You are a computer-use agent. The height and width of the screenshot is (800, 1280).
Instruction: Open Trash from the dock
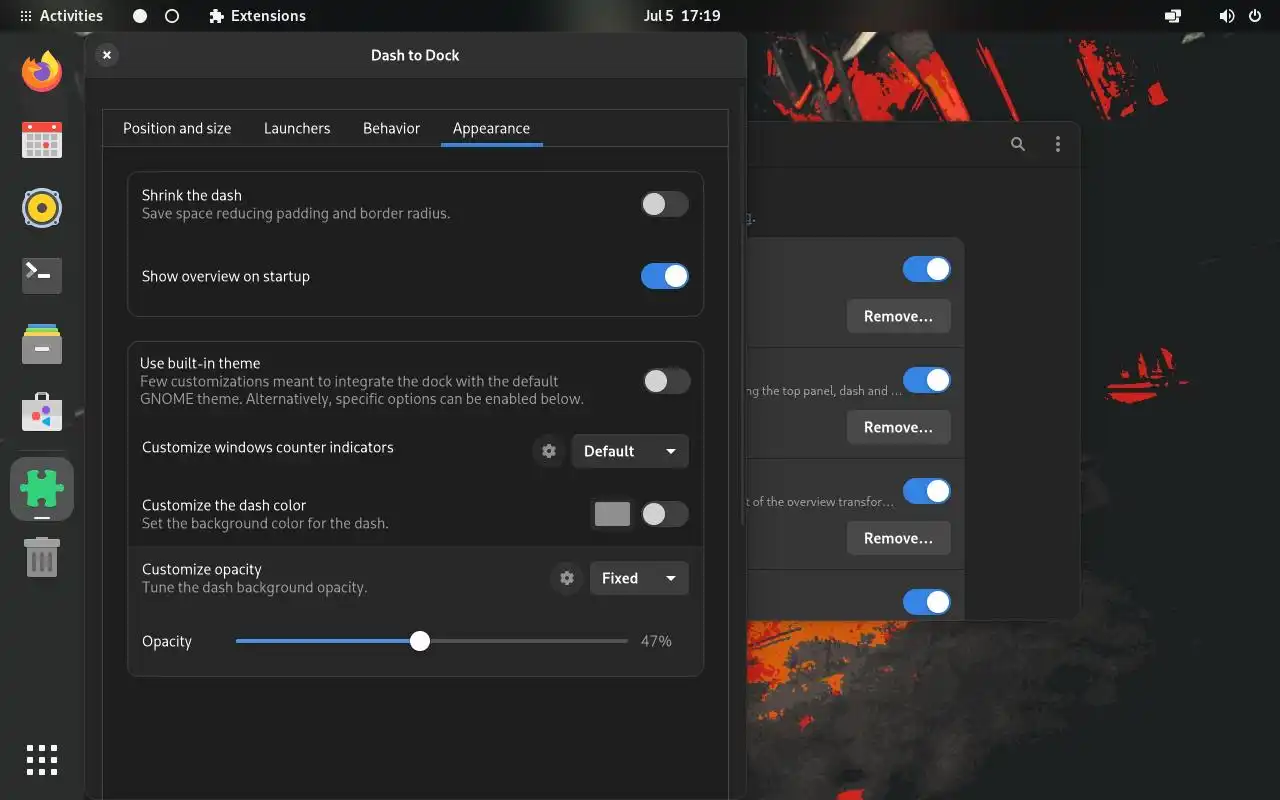coord(42,556)
